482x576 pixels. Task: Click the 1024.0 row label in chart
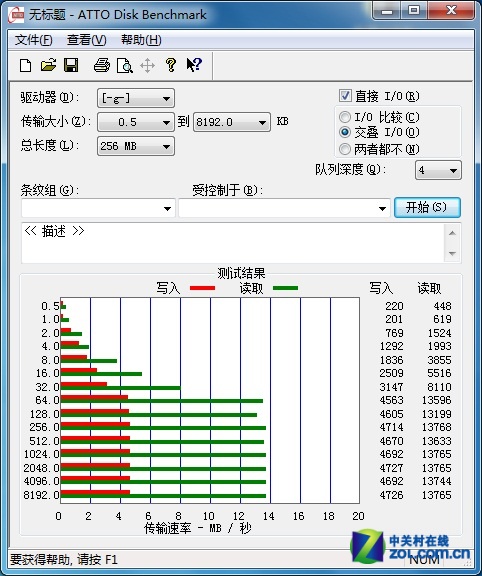[41, 454]
